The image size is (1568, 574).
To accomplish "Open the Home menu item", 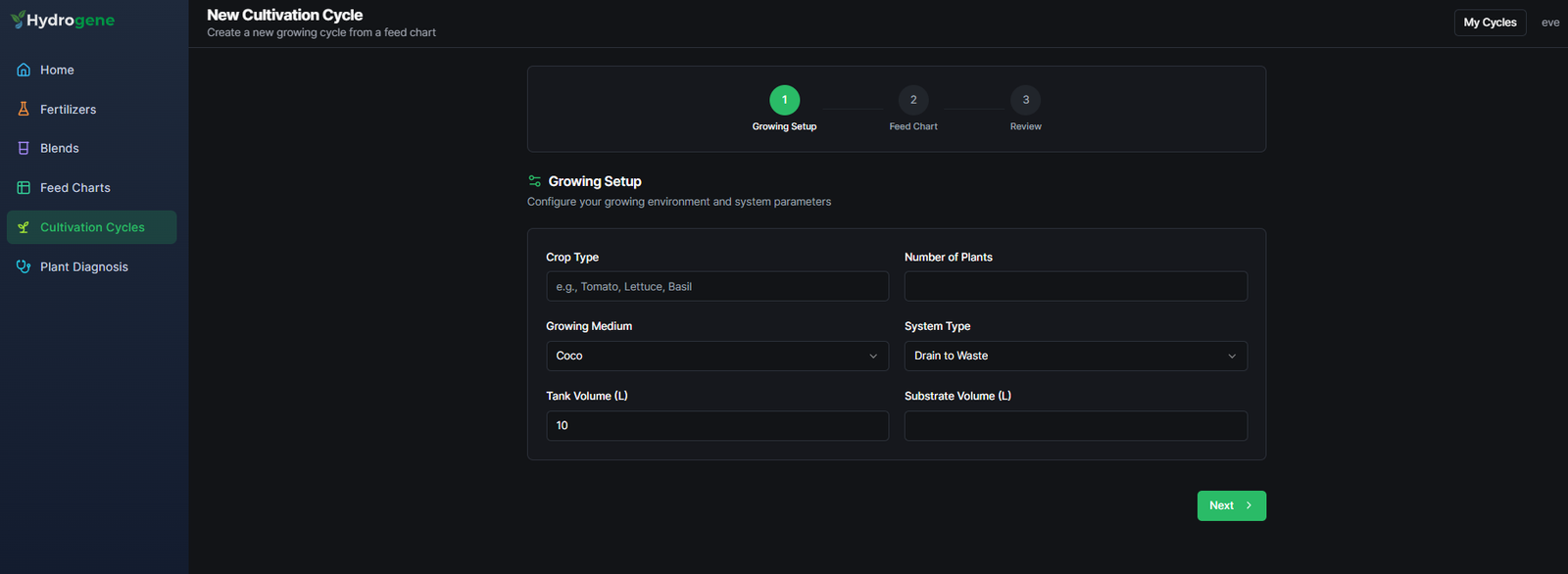I will [x=91, y=70].
